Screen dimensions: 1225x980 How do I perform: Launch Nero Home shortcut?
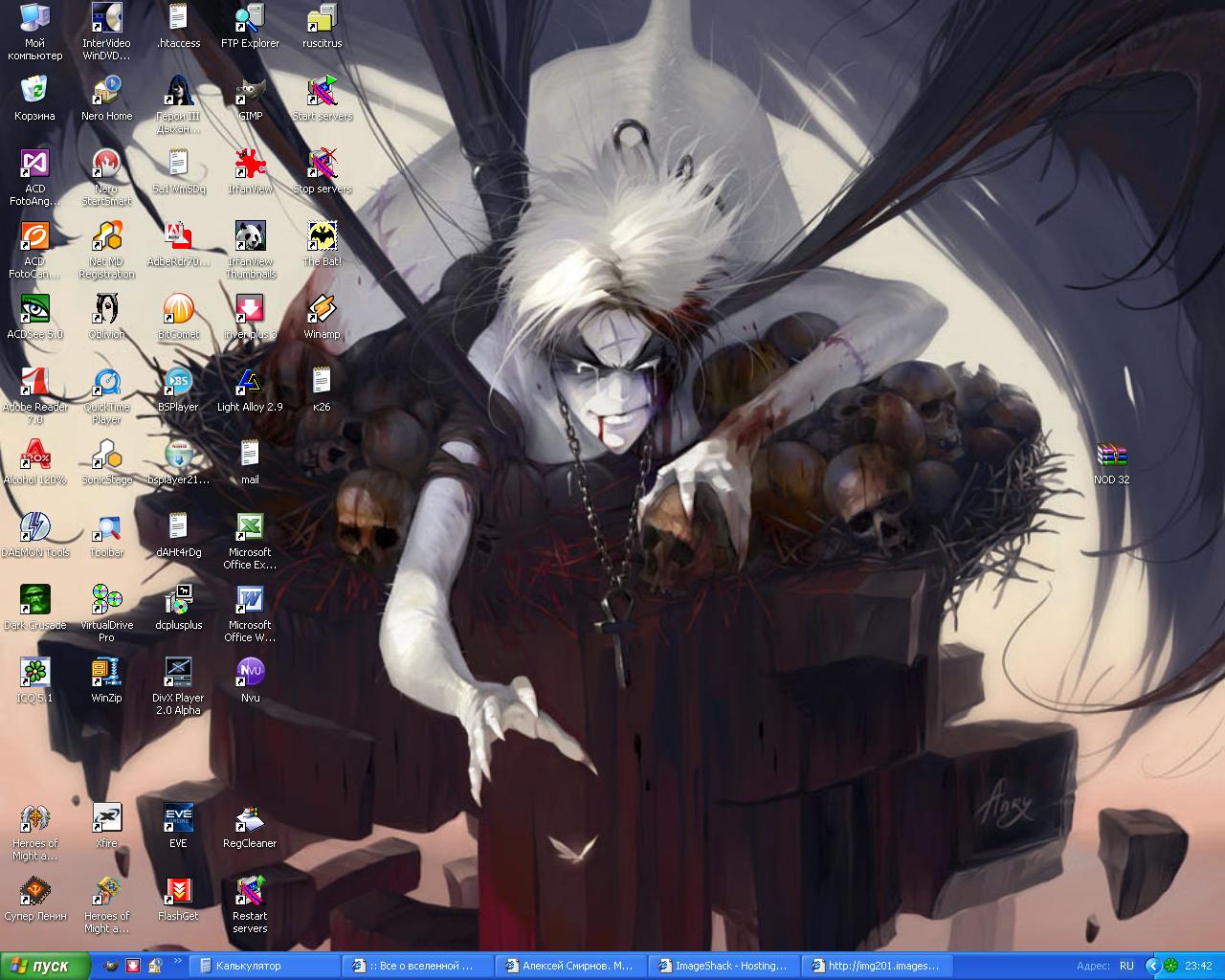(x=106, y=99)
